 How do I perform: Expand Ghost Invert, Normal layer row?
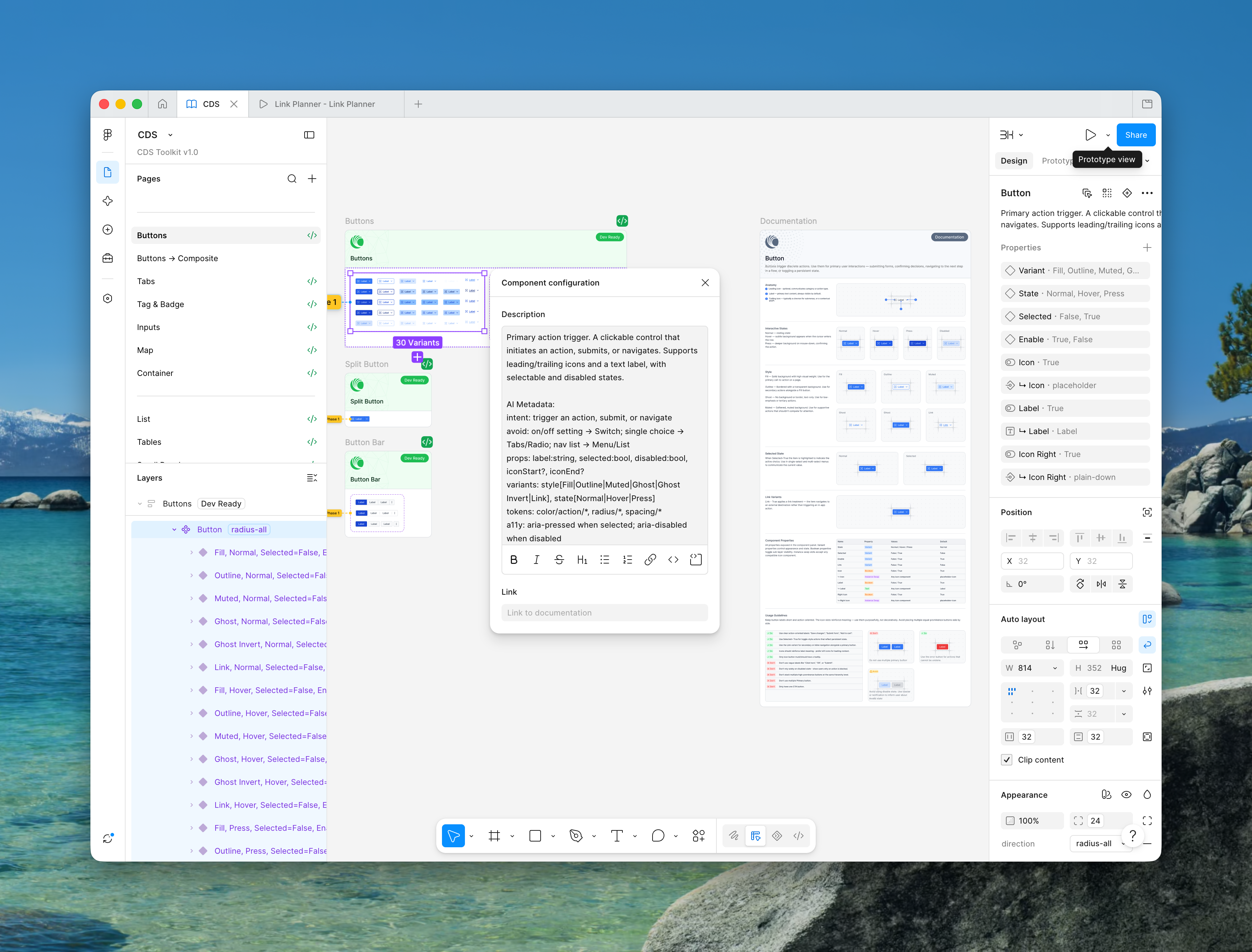coord(192,644)
